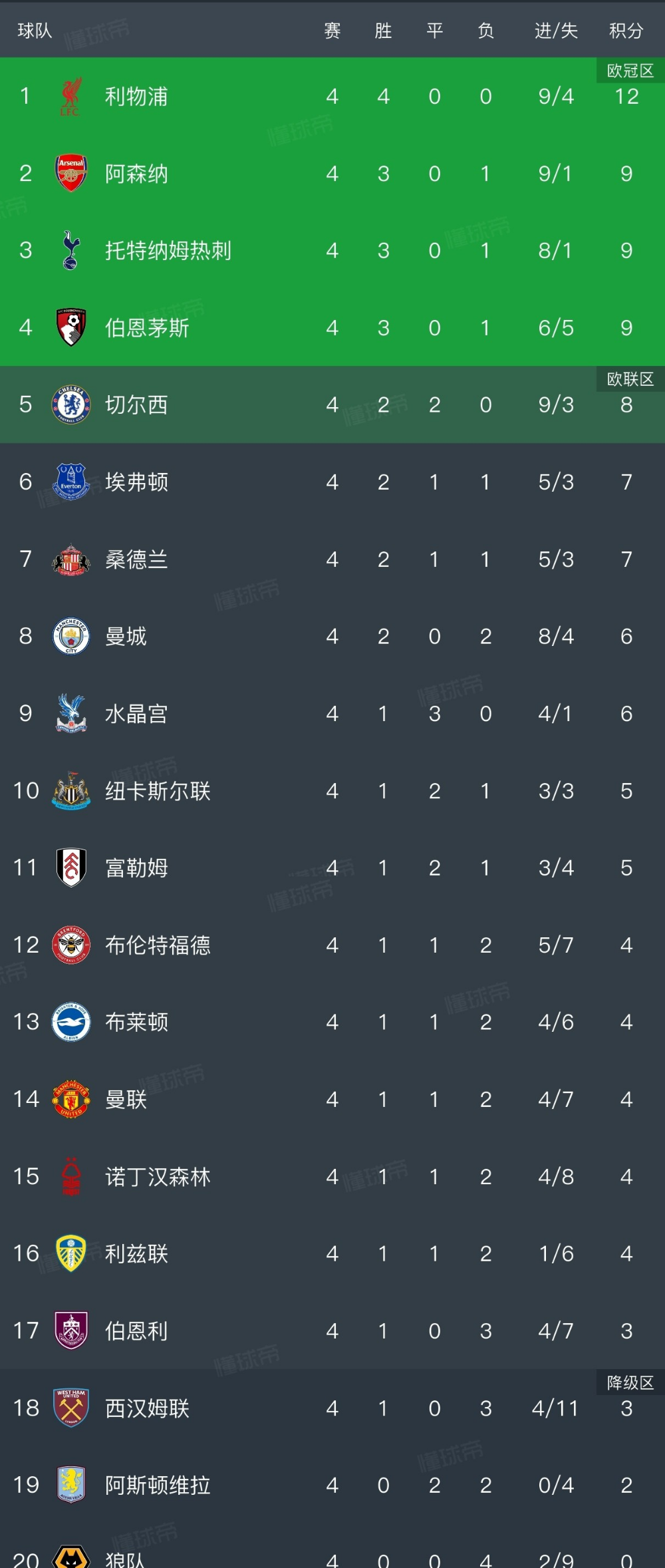Click the Liverpool club crest icon
Screen dimensions: 665x1568
coord(70,96)
